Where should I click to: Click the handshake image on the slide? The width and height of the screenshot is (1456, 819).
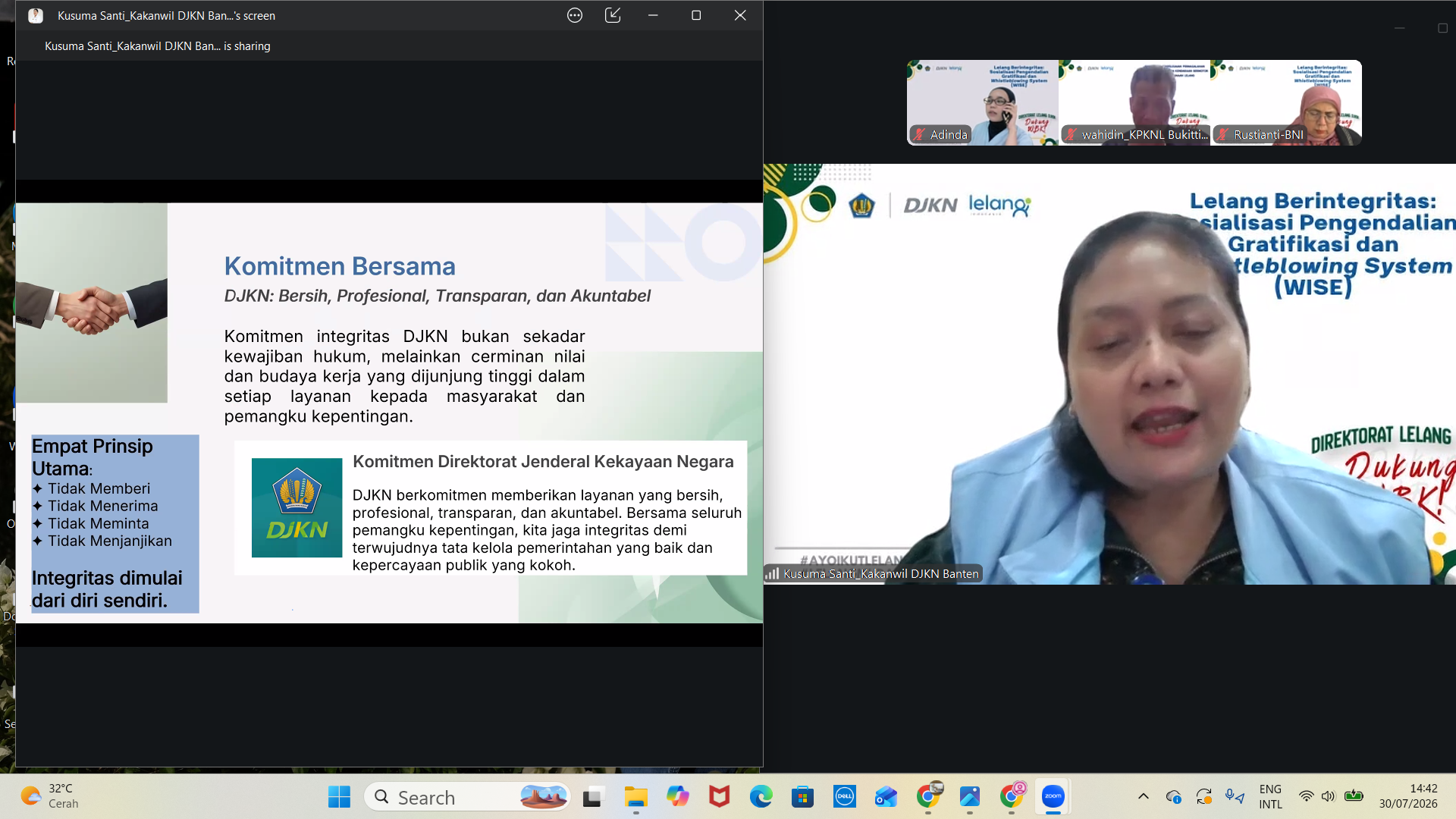tap(92, 303)
